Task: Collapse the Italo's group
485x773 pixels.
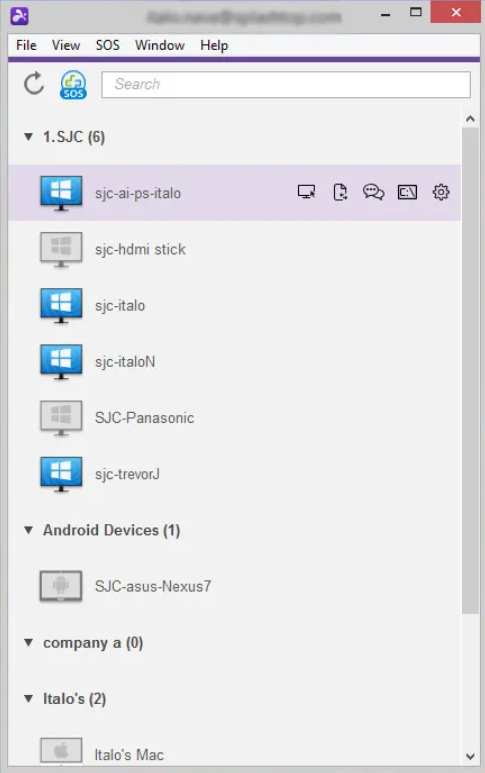Action: [29, 699]
